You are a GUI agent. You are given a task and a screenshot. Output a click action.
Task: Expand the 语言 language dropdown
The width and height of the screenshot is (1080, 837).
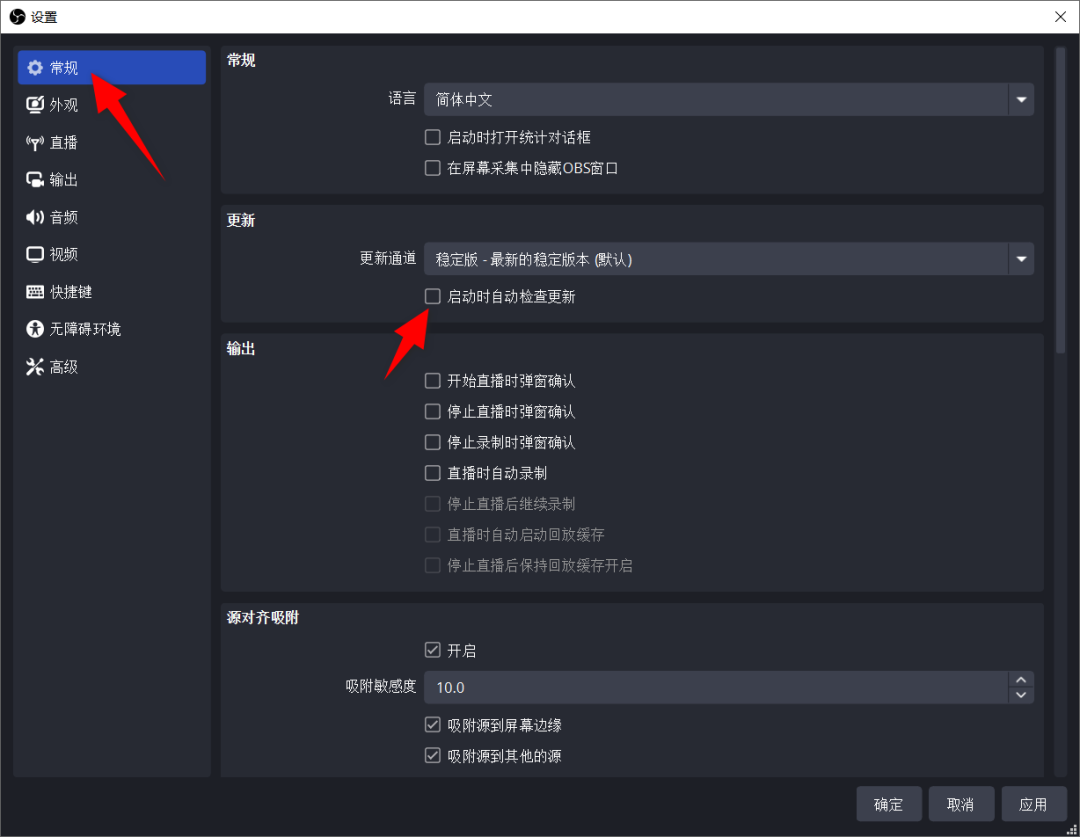pos(729,99)
